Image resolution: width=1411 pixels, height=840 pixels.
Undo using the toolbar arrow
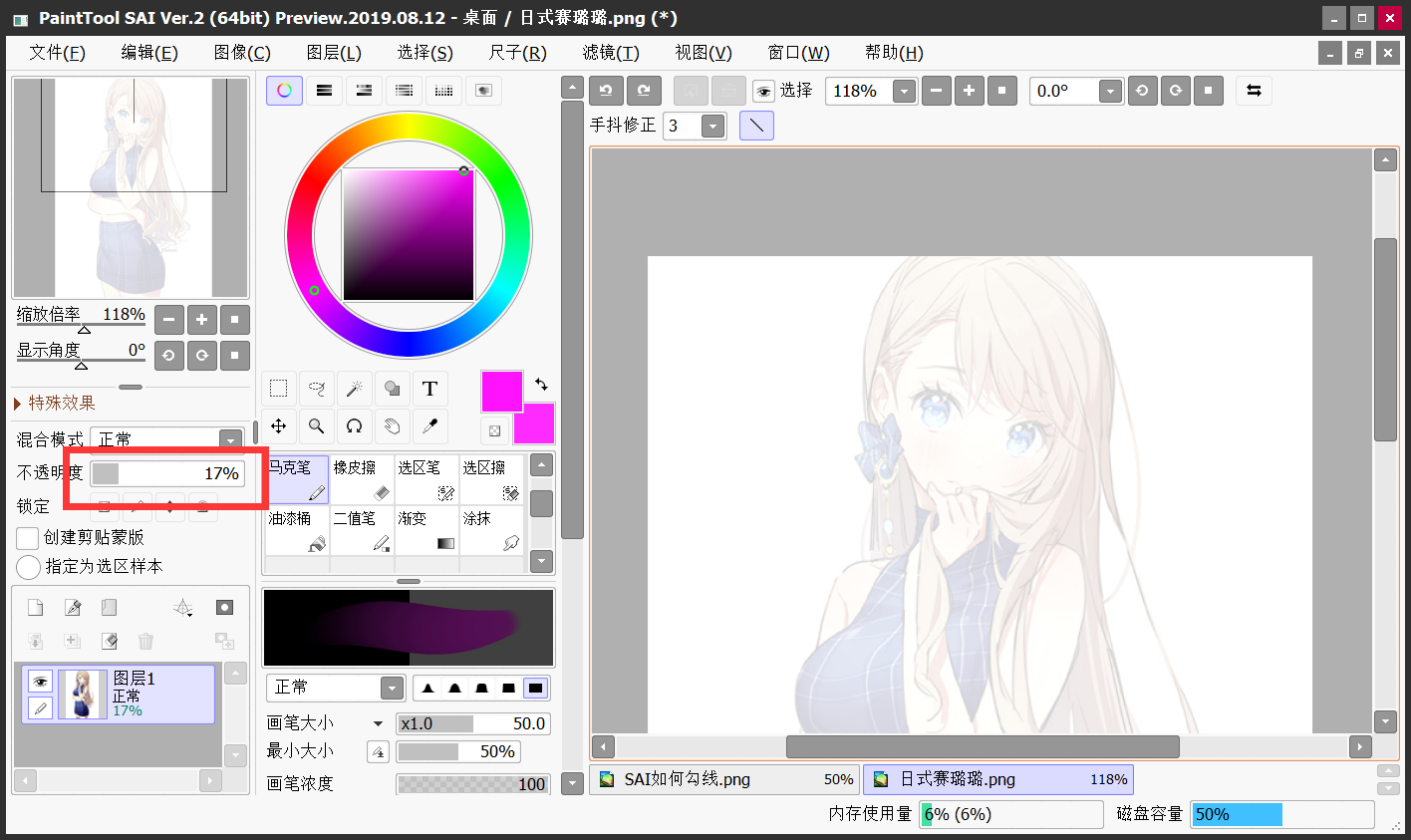click(x=606, y=91)
